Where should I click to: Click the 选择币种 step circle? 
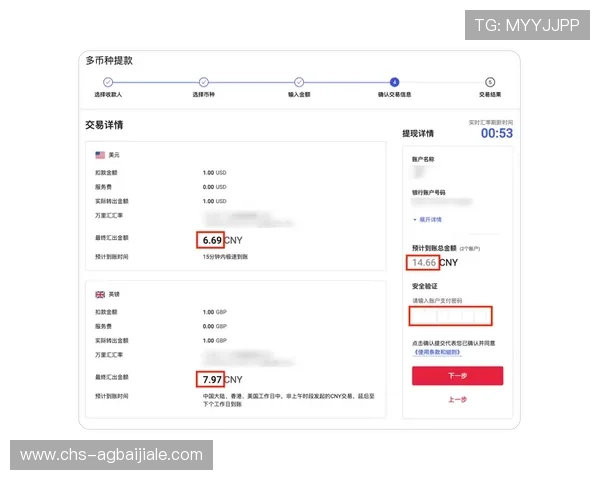pos(204,82)
